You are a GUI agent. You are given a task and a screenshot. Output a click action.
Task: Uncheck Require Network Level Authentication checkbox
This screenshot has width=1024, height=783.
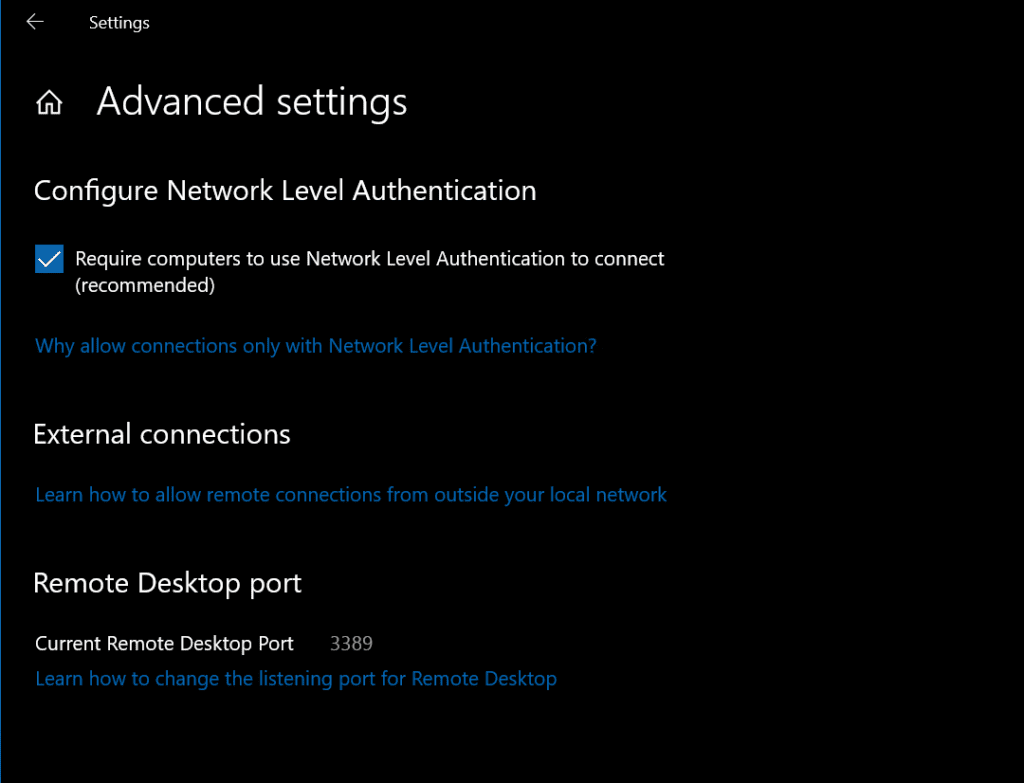[x=49, y=259]
